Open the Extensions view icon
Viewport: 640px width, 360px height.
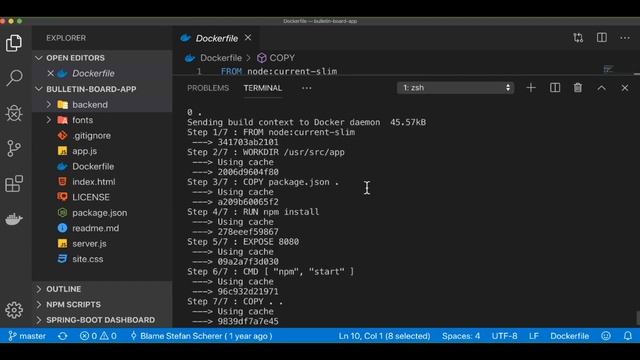tap(14, 184)
